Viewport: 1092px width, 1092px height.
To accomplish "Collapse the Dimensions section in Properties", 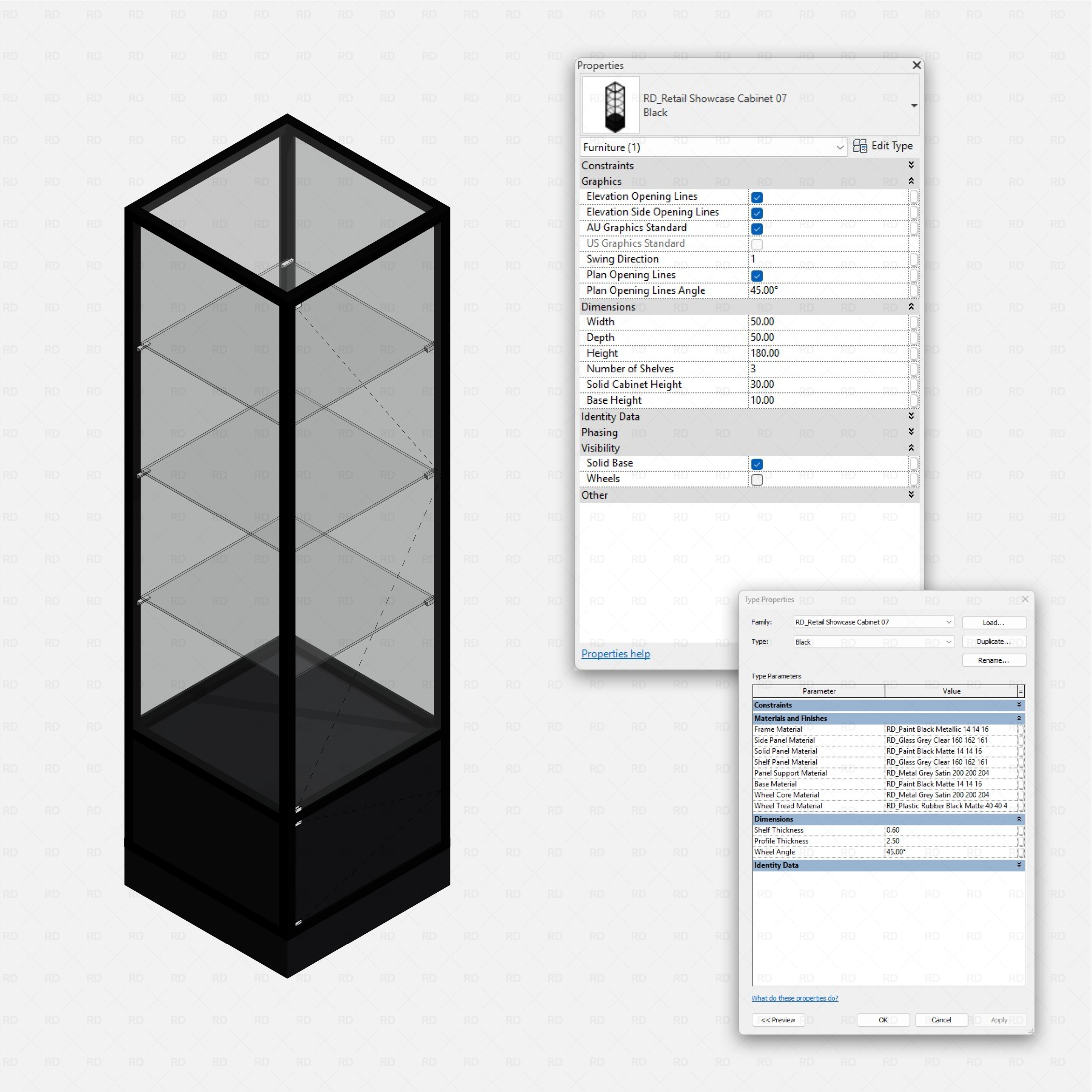I will click(911, 306).
